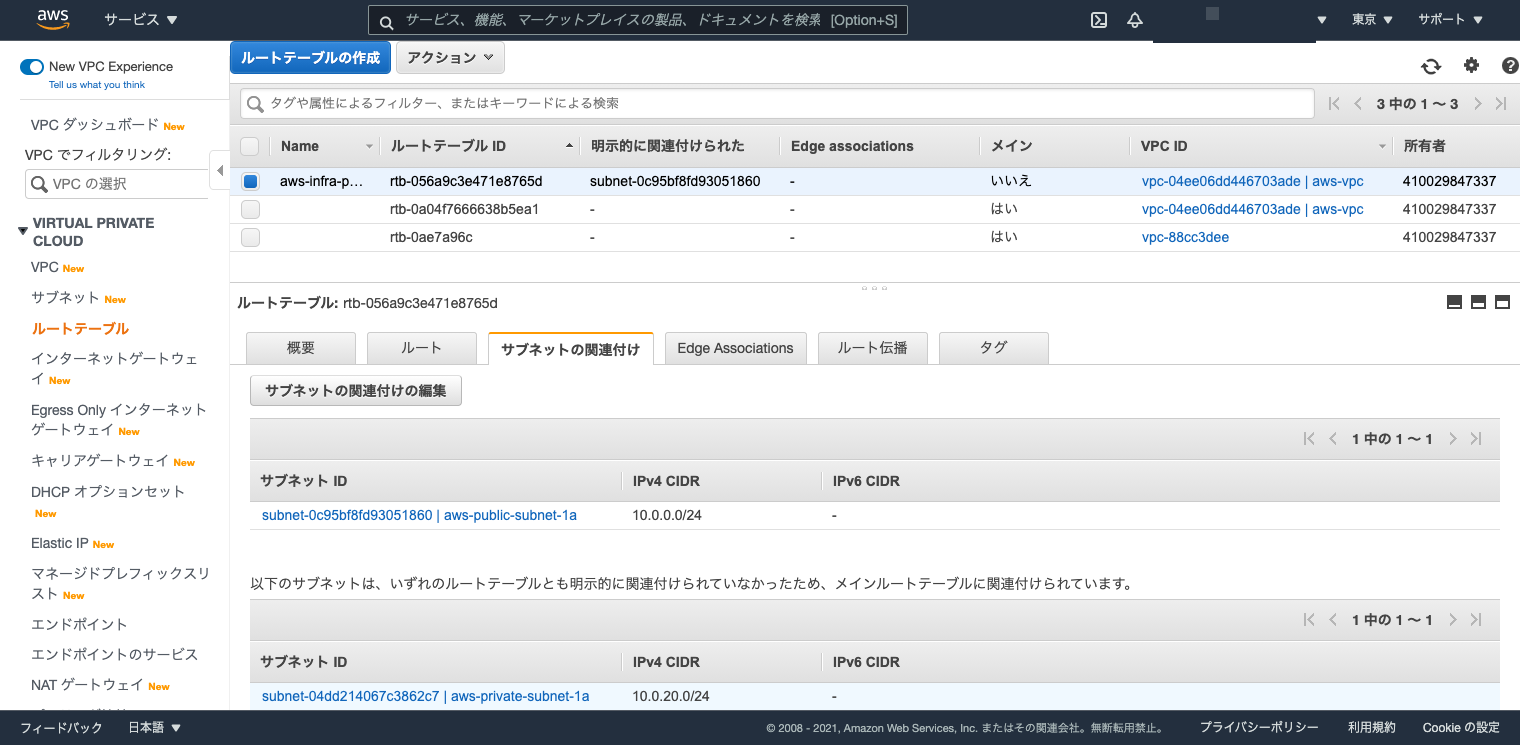Toggle the select-all route tables checkbox
Screen dimensions: 1520x745
250,146
